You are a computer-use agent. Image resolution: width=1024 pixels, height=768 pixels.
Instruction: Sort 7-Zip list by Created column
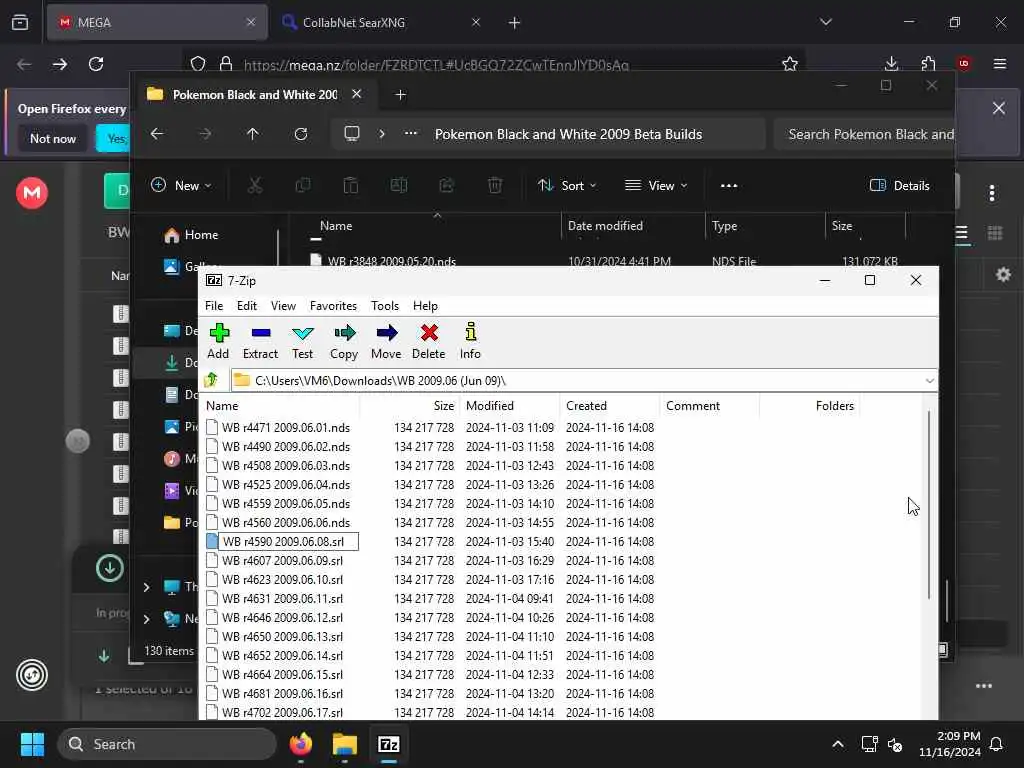(x=609, y=406)
